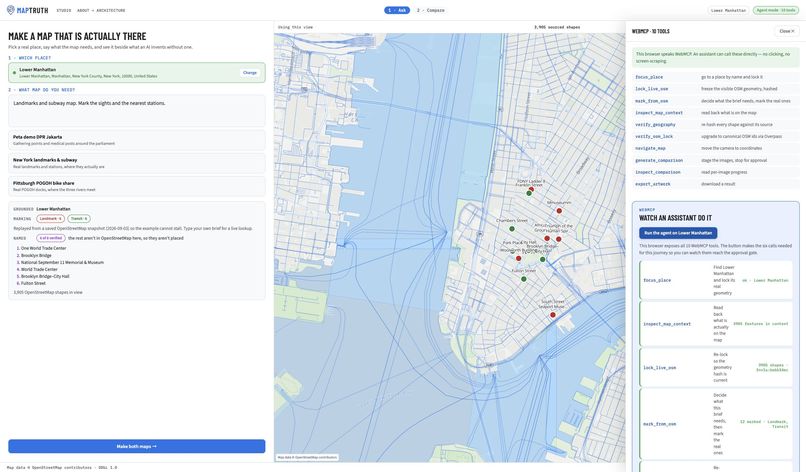Click the Make both maps button
This screenshot has height=472, width=806.
pos(137,446)
